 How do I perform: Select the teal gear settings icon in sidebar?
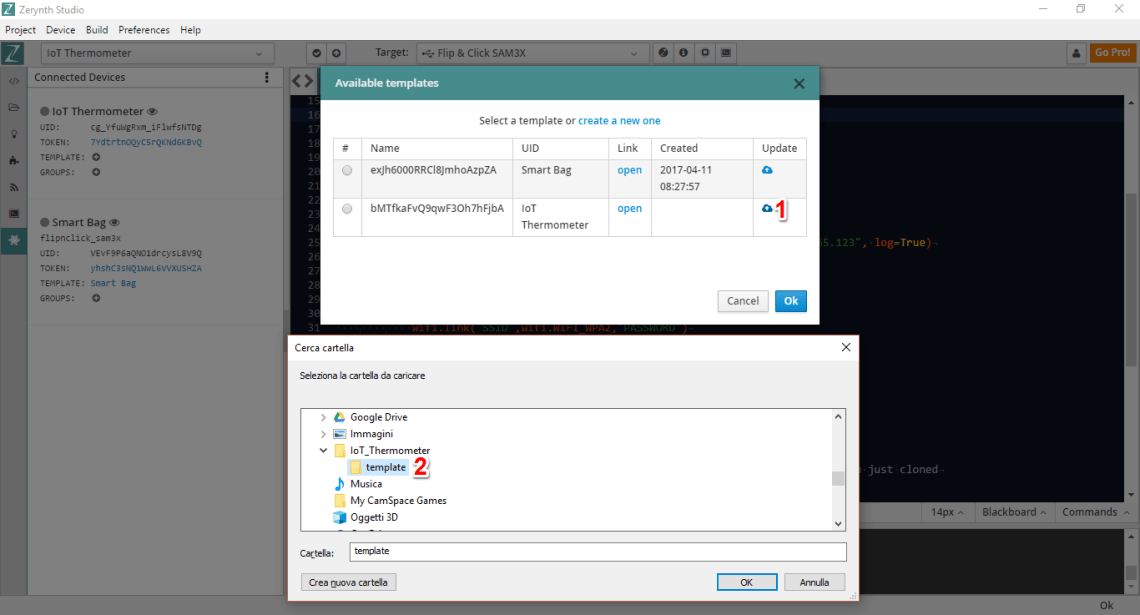coord(13,240)
